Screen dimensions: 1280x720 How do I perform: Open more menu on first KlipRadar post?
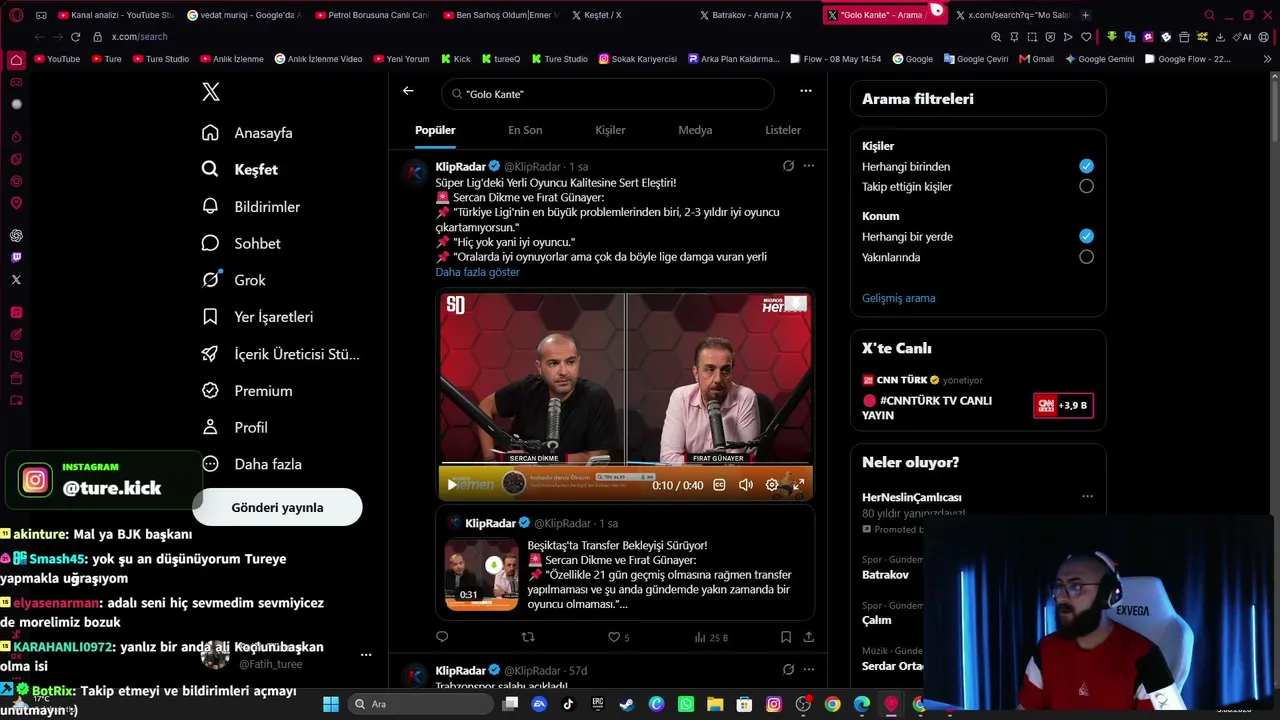[809, 166]
